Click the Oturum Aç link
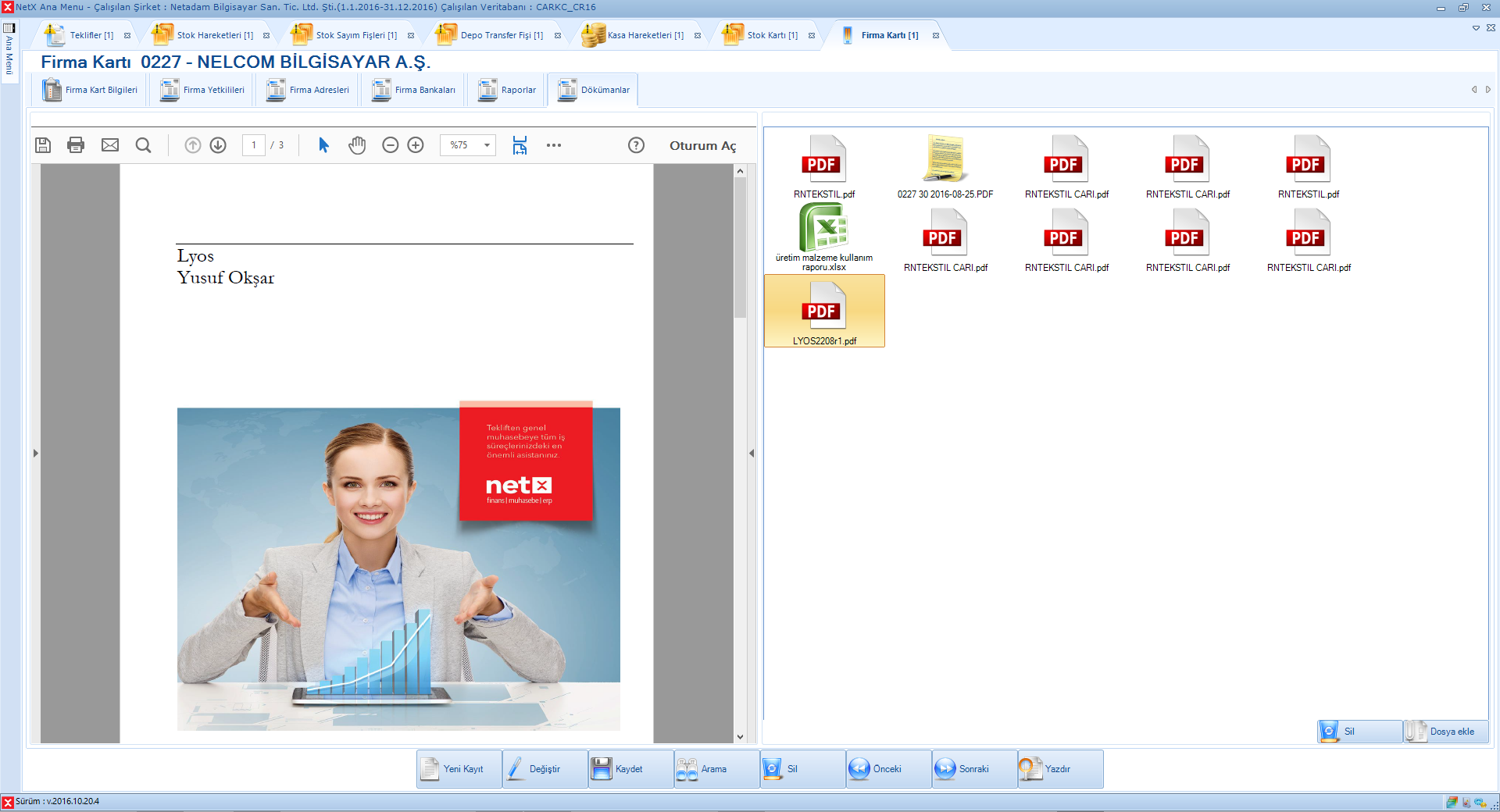The image size is (1500, 812). pos(702,146)
